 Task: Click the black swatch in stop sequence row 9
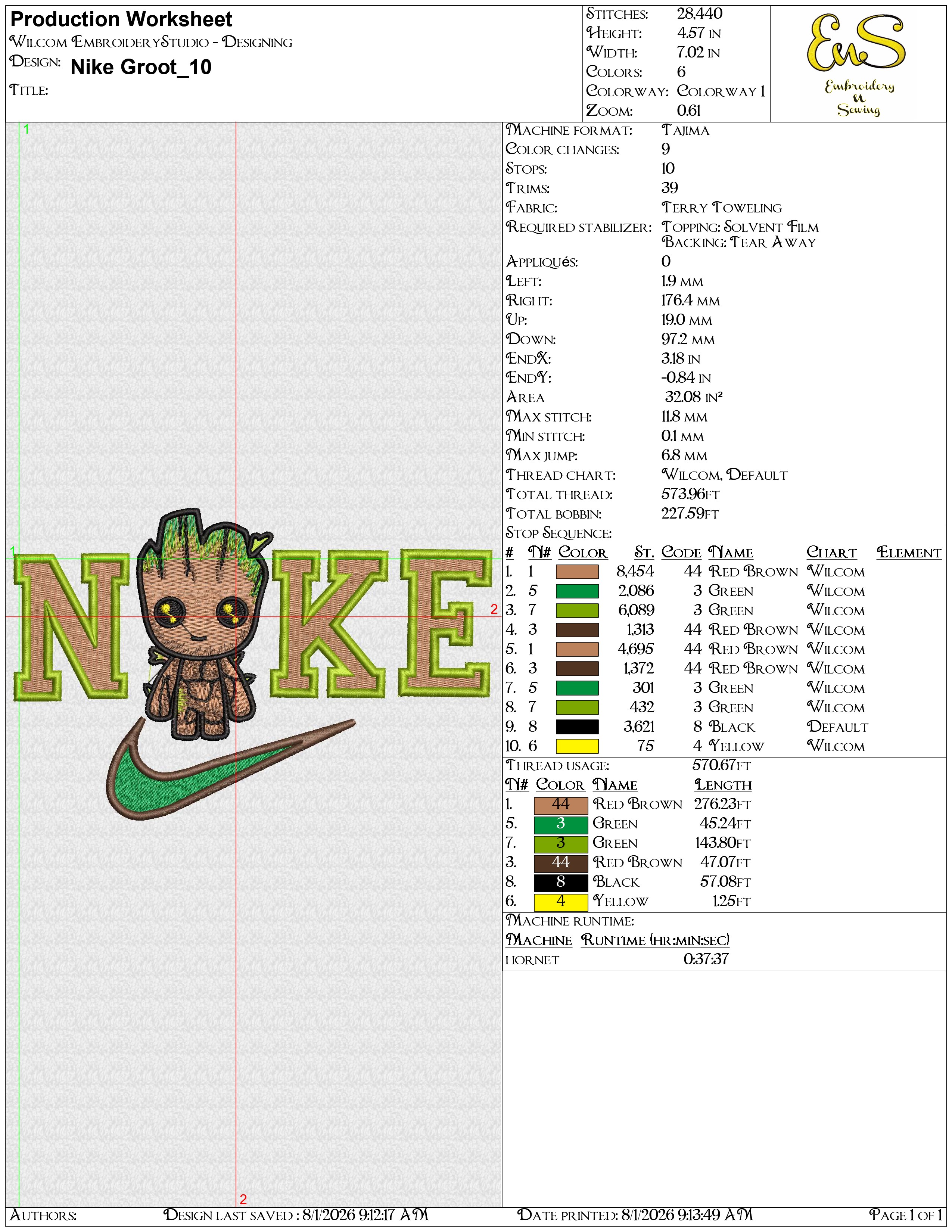[577, 727]
